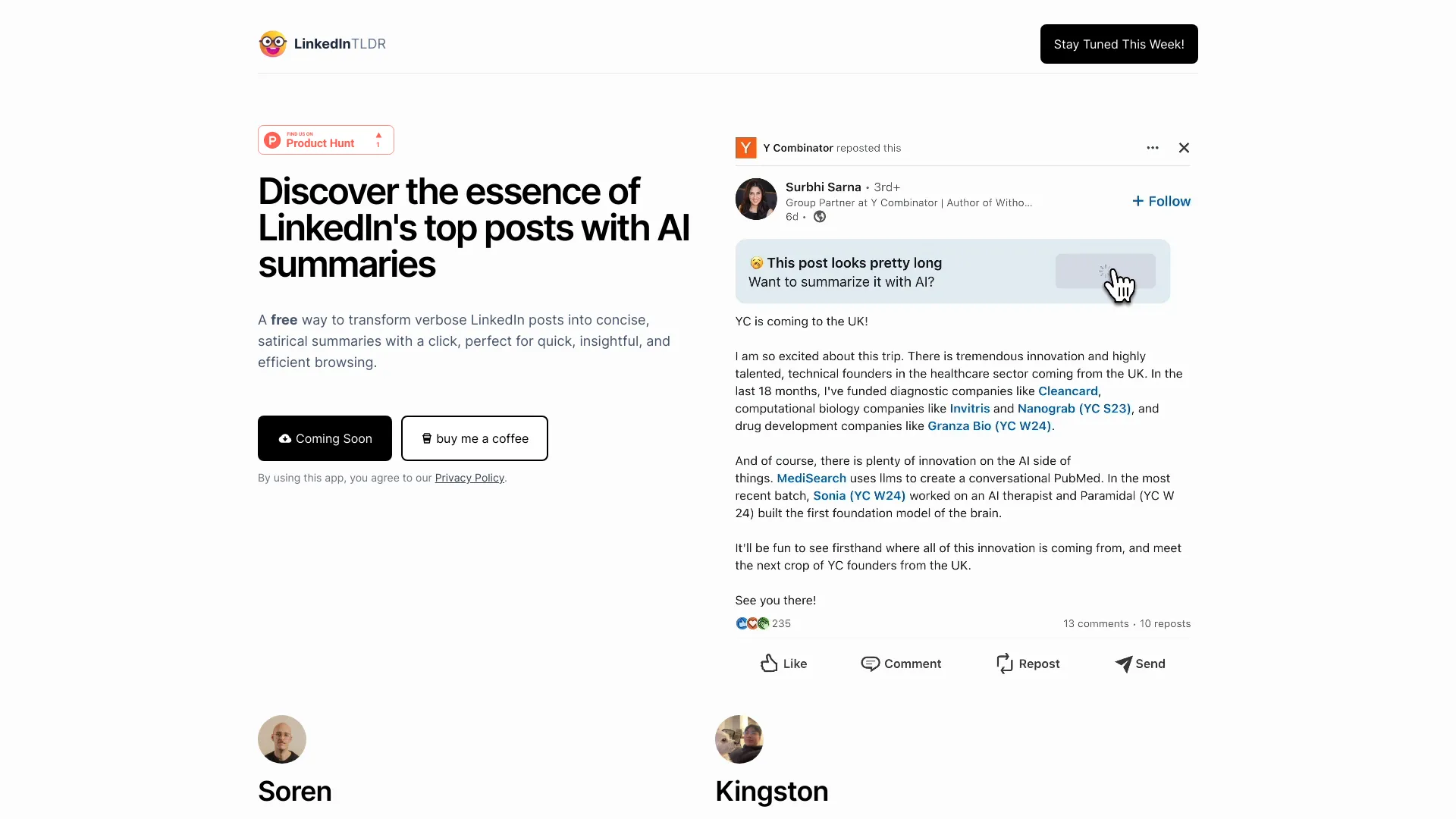Viewport: 1456px width, 819px height.
Task: Click the Comment speech bubble icon
Action: [870, 663]
